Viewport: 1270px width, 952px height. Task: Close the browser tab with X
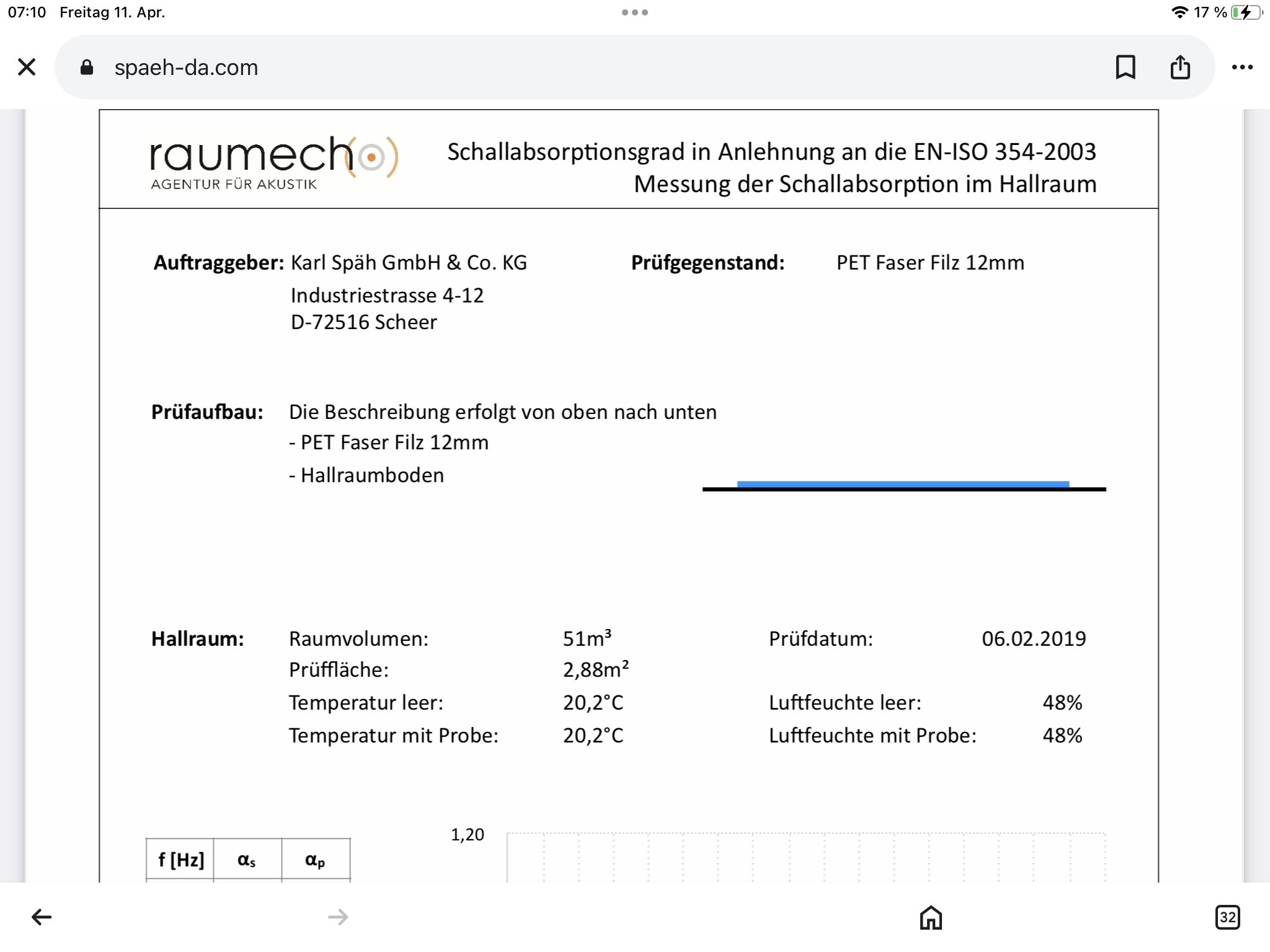(x=27, y=67)
